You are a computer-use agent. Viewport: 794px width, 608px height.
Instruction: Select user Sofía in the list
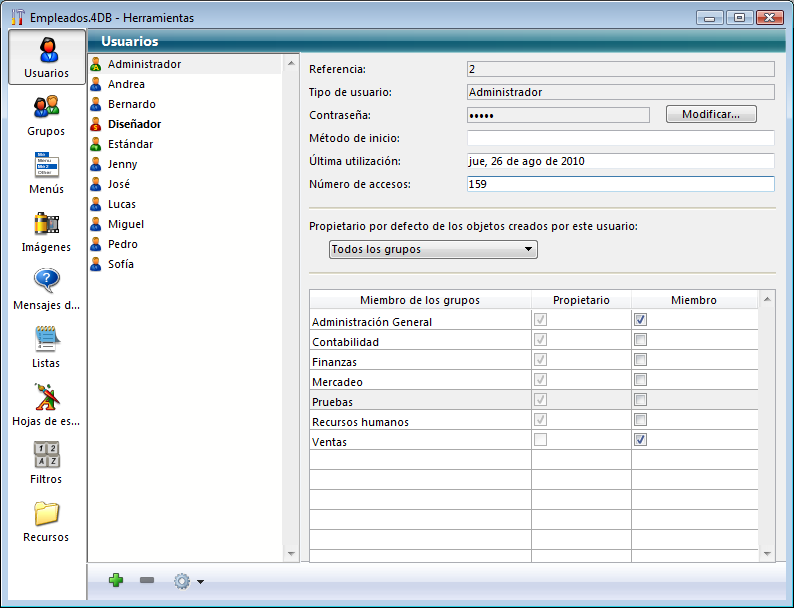coord(121,265)
